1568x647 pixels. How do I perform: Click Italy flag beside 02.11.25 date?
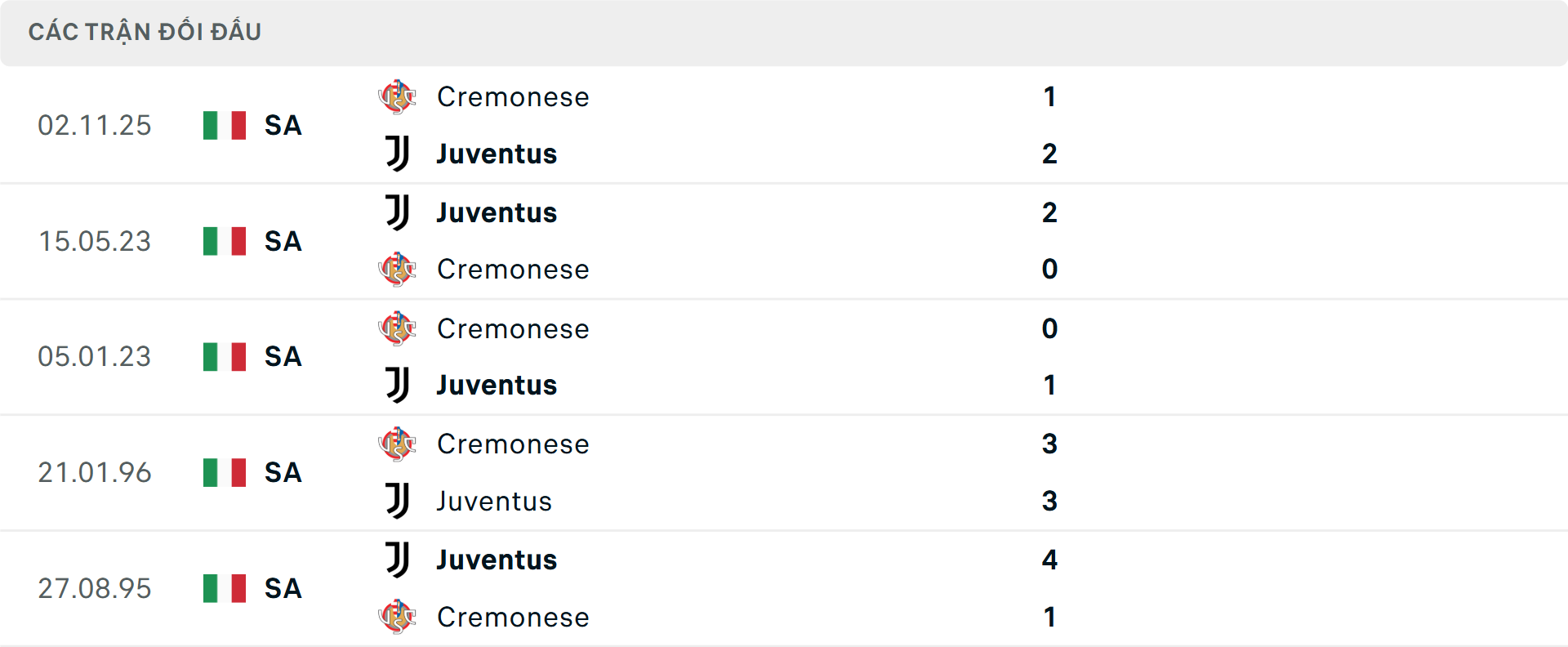[x=225, y=126]
